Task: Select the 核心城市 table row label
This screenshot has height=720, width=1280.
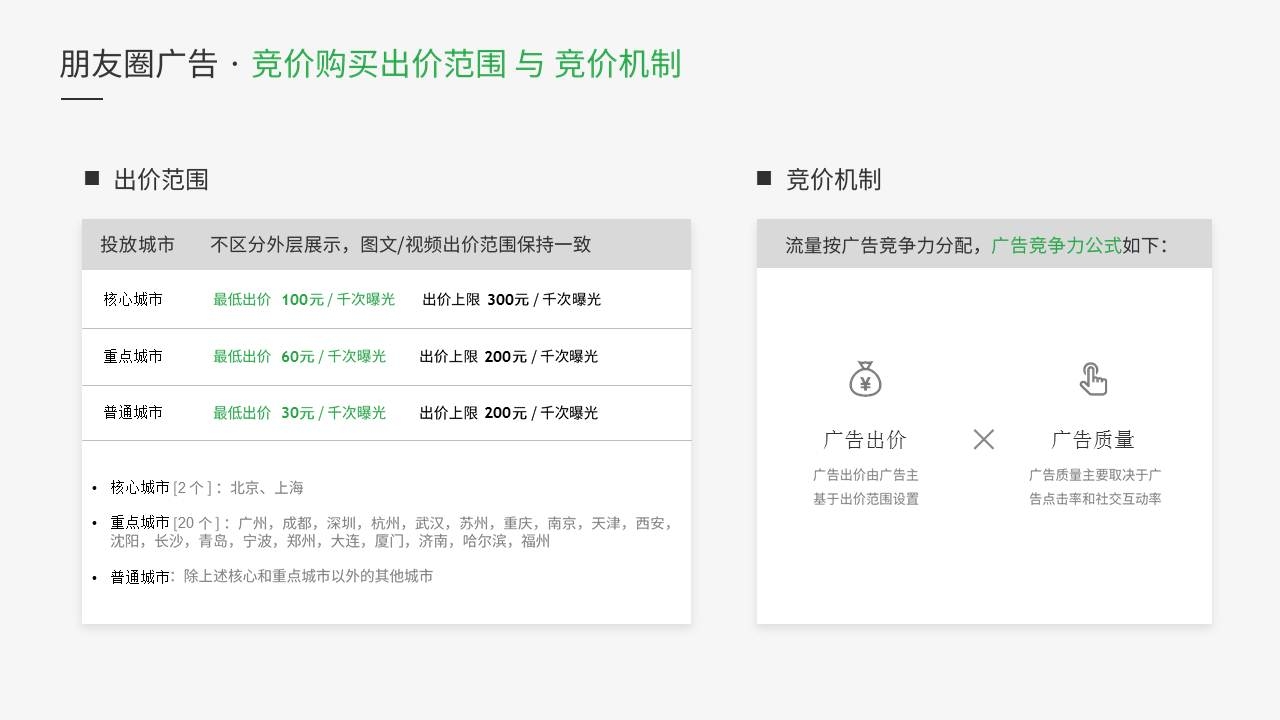Action: click(133, 299)
